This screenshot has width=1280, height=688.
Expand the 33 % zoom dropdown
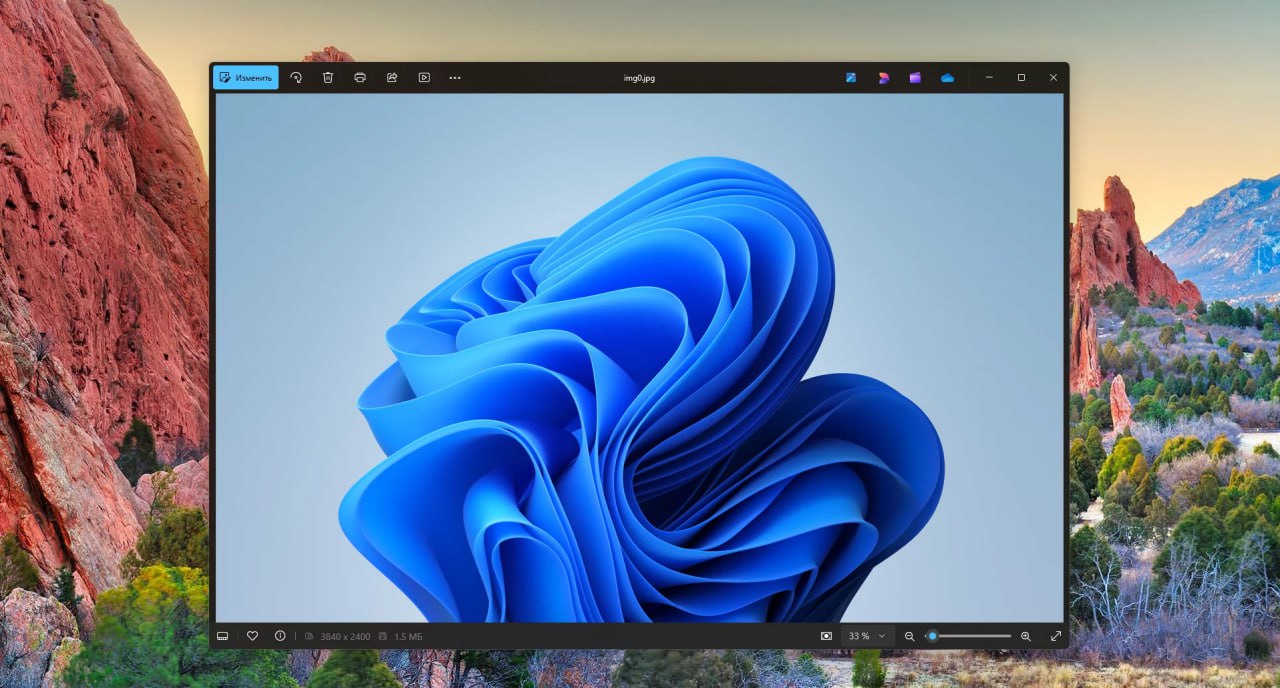867,636
